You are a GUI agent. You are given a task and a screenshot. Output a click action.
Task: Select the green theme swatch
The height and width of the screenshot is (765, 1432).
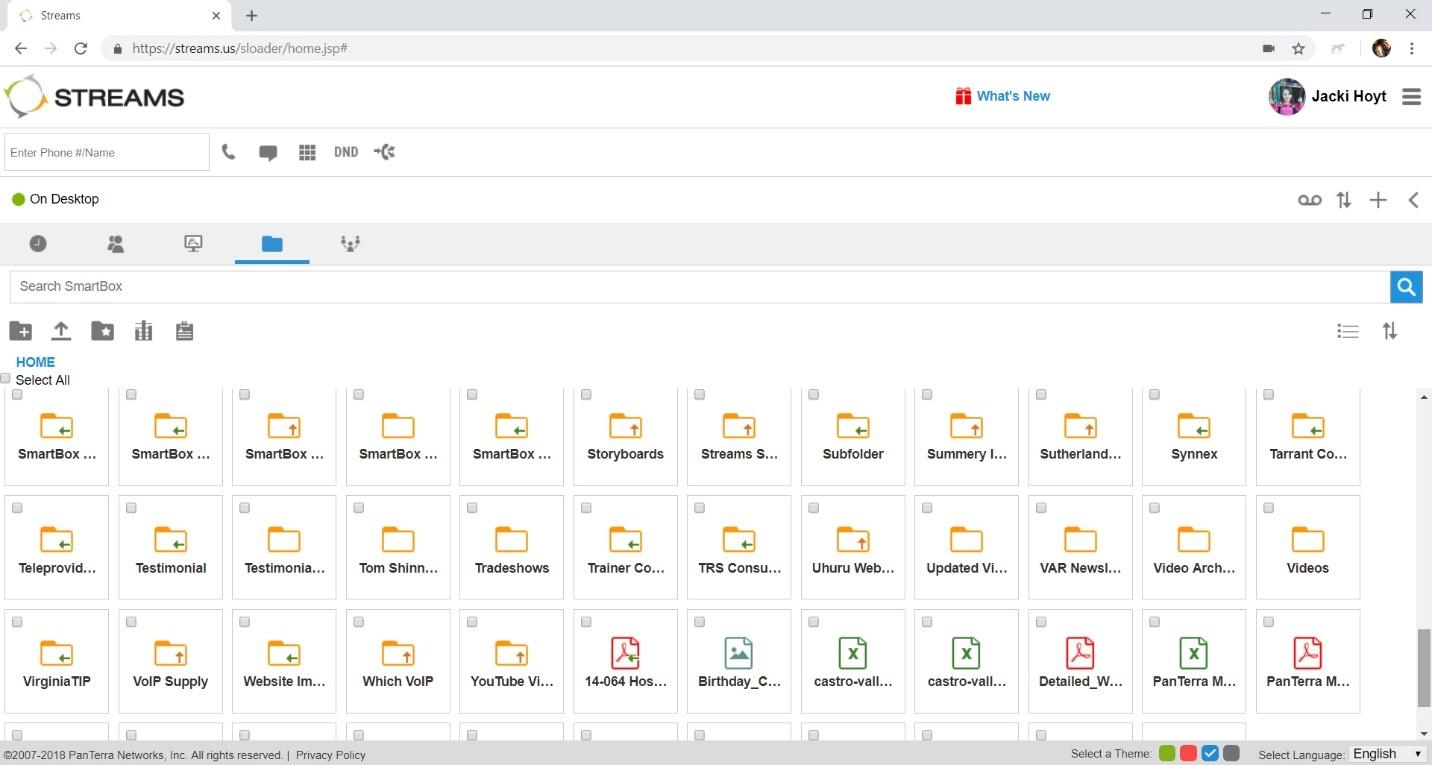pyautogui.click(x=1167, y=754)
